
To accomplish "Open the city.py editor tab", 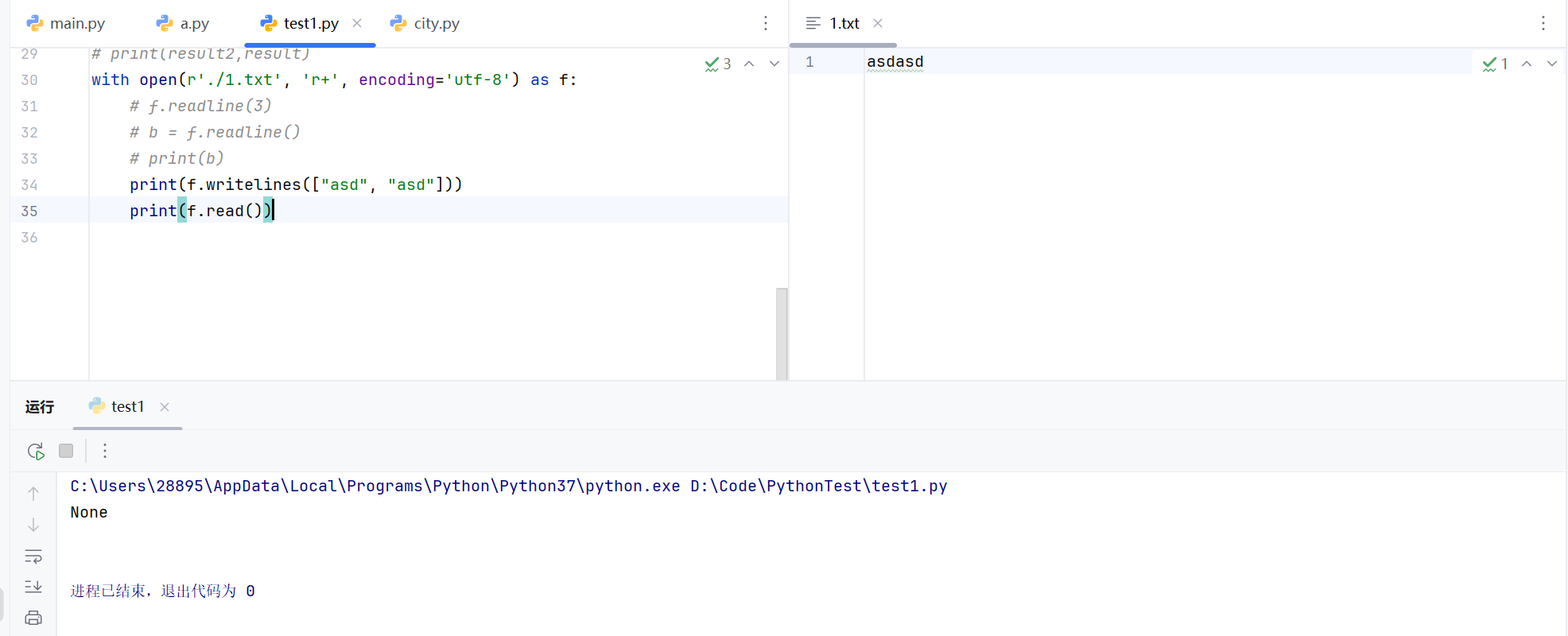I will [x=425, y=23].
